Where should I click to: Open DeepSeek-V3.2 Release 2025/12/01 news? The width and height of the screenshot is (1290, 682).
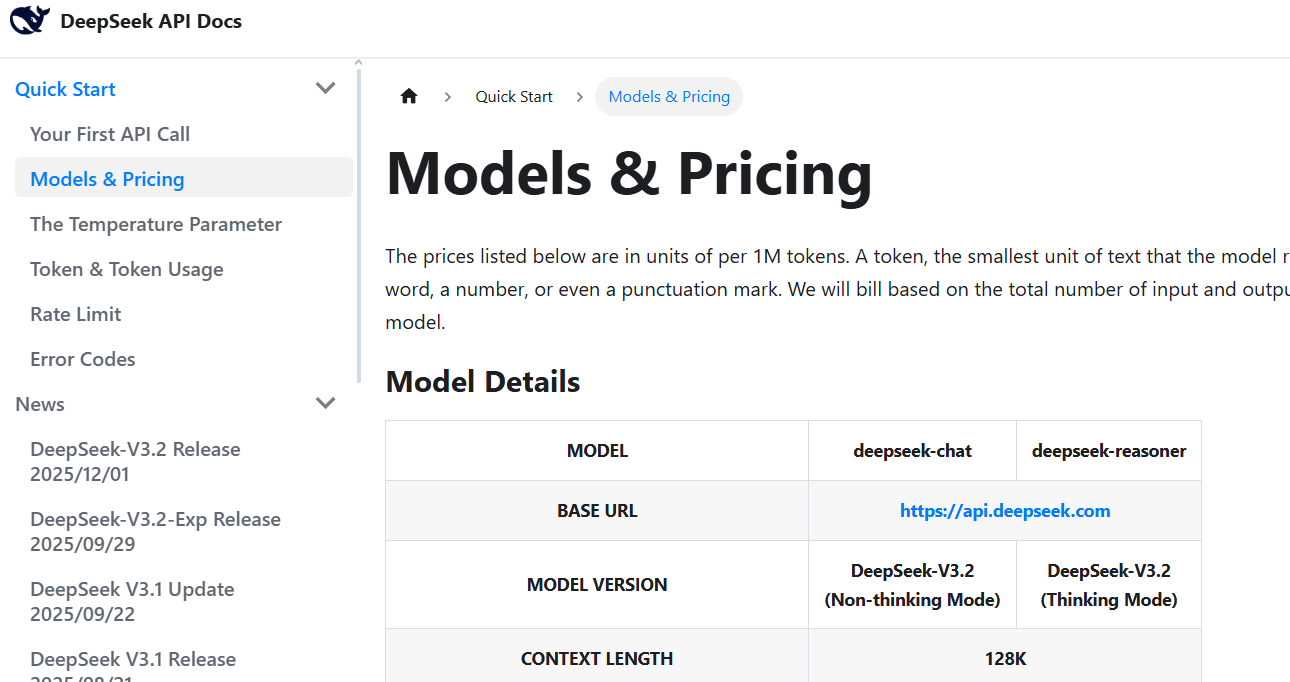tap(135, 461)
